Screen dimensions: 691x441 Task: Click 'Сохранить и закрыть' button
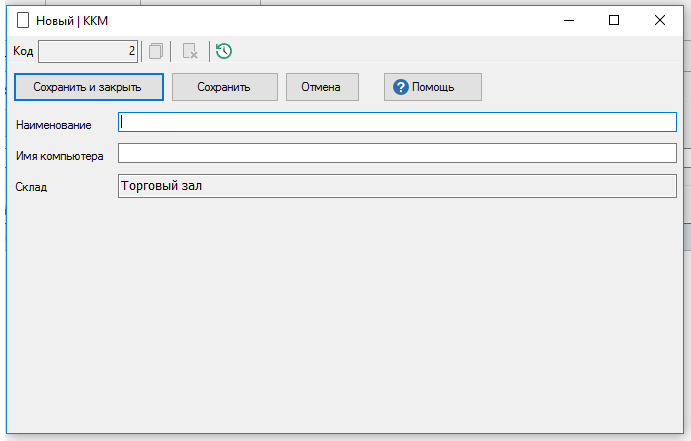[x=89, y=87]
